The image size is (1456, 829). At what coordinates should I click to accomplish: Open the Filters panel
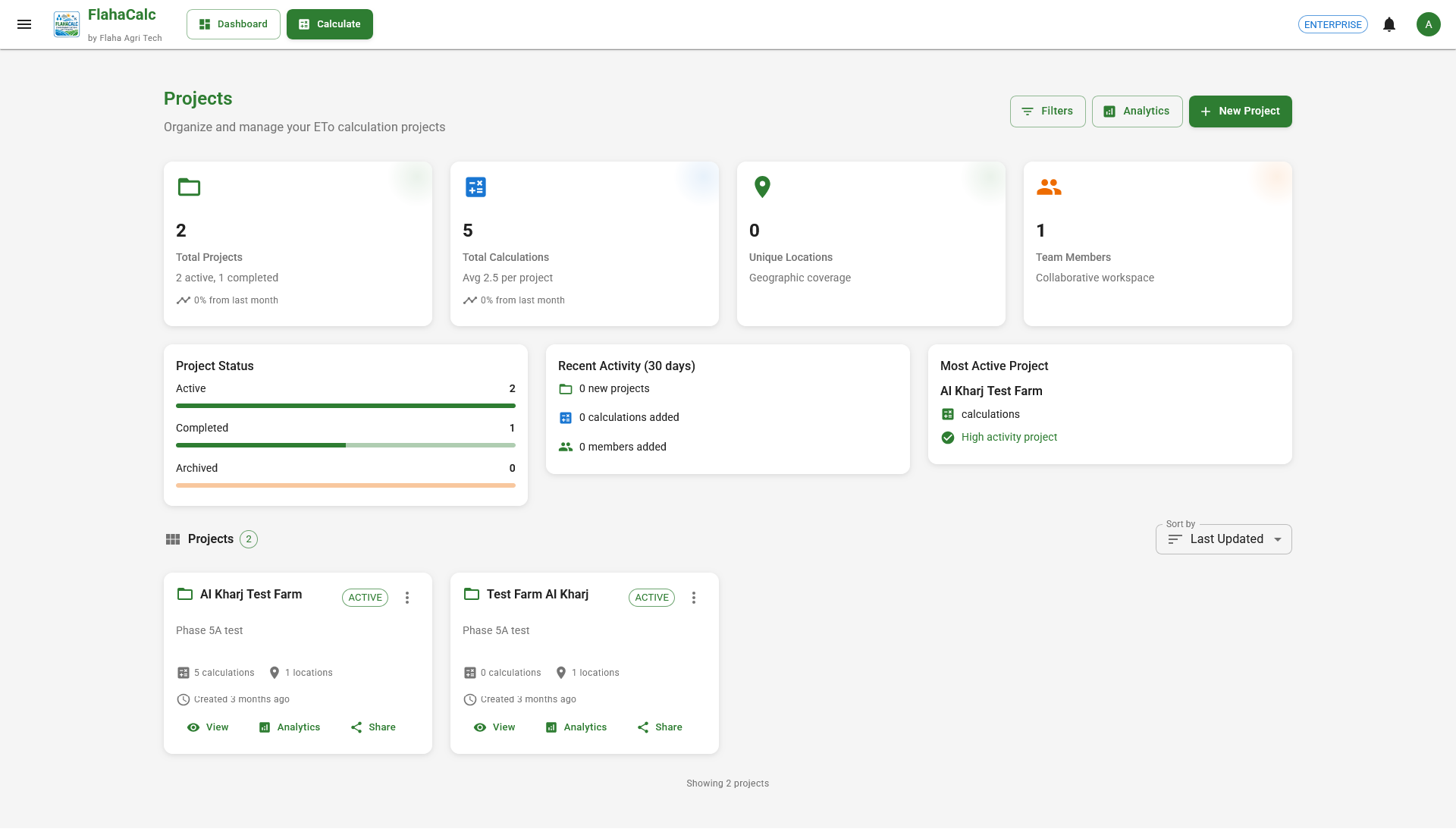click(x=1048, y=111)
